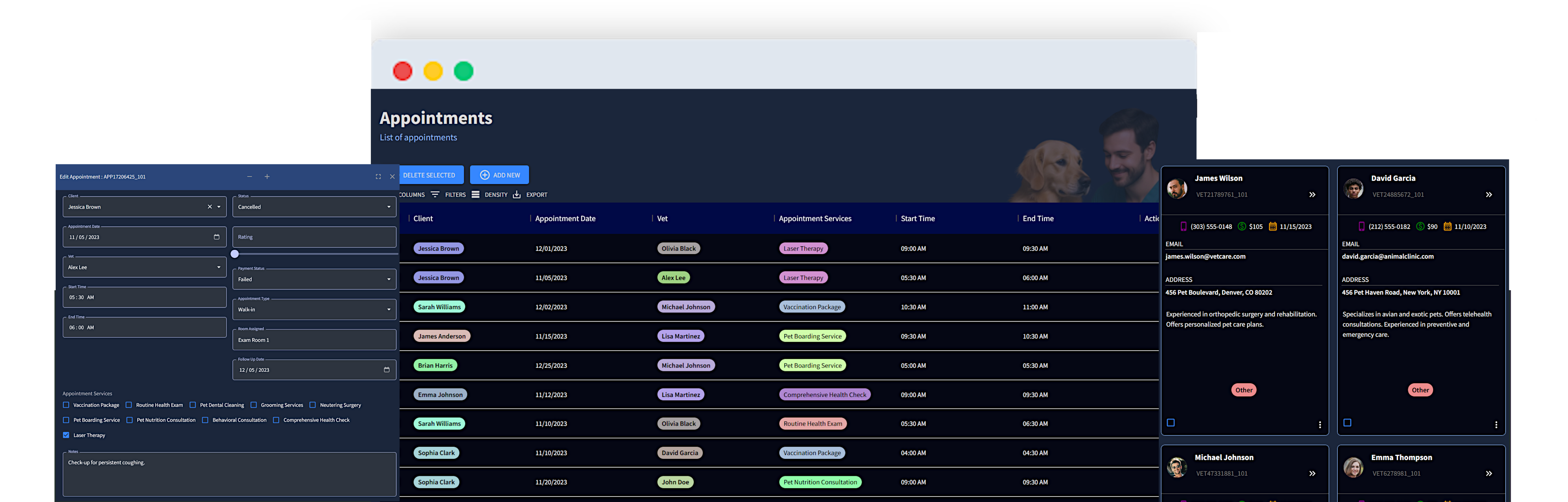Open the Follow Up Date calendar picker

pos(387,370)
